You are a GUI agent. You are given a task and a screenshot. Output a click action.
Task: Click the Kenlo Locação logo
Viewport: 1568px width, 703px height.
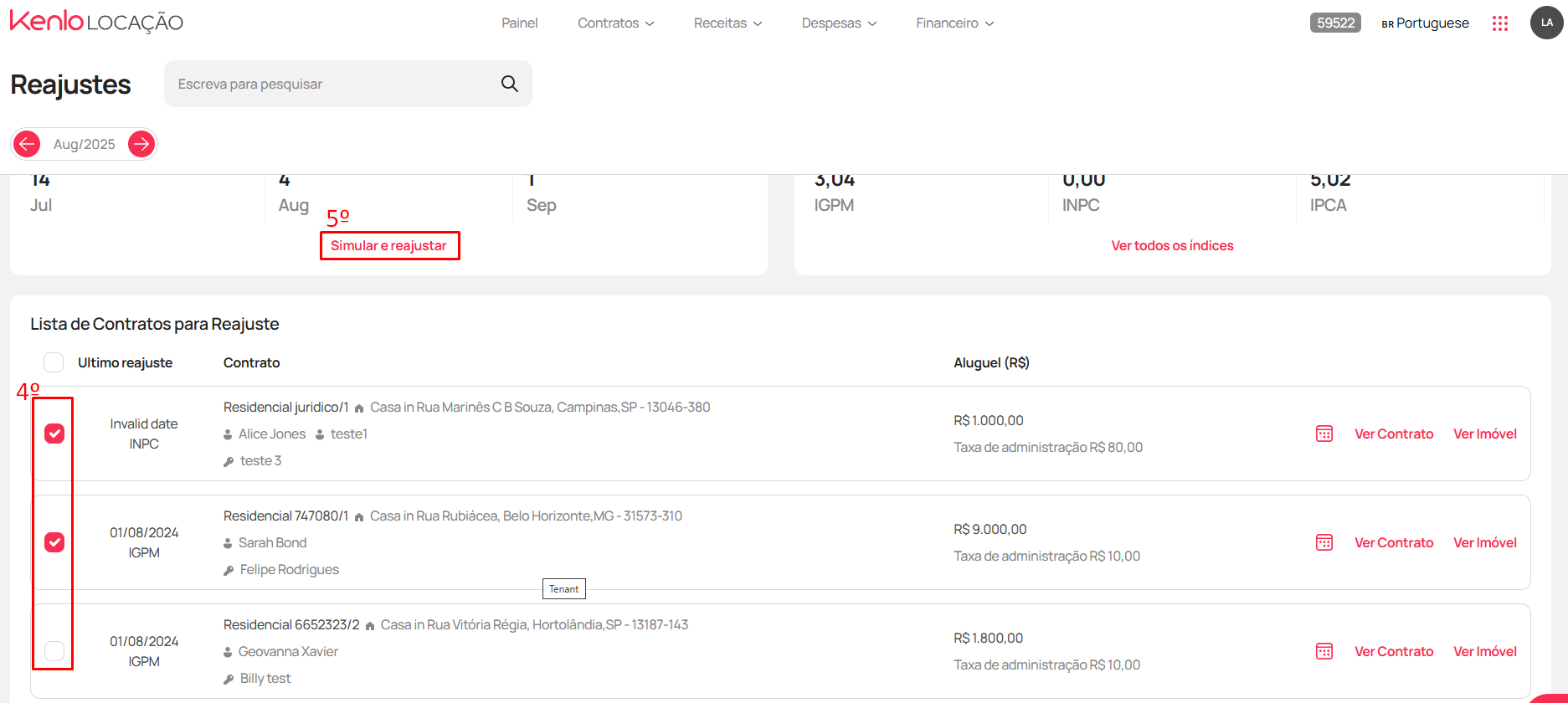(96, 22)
